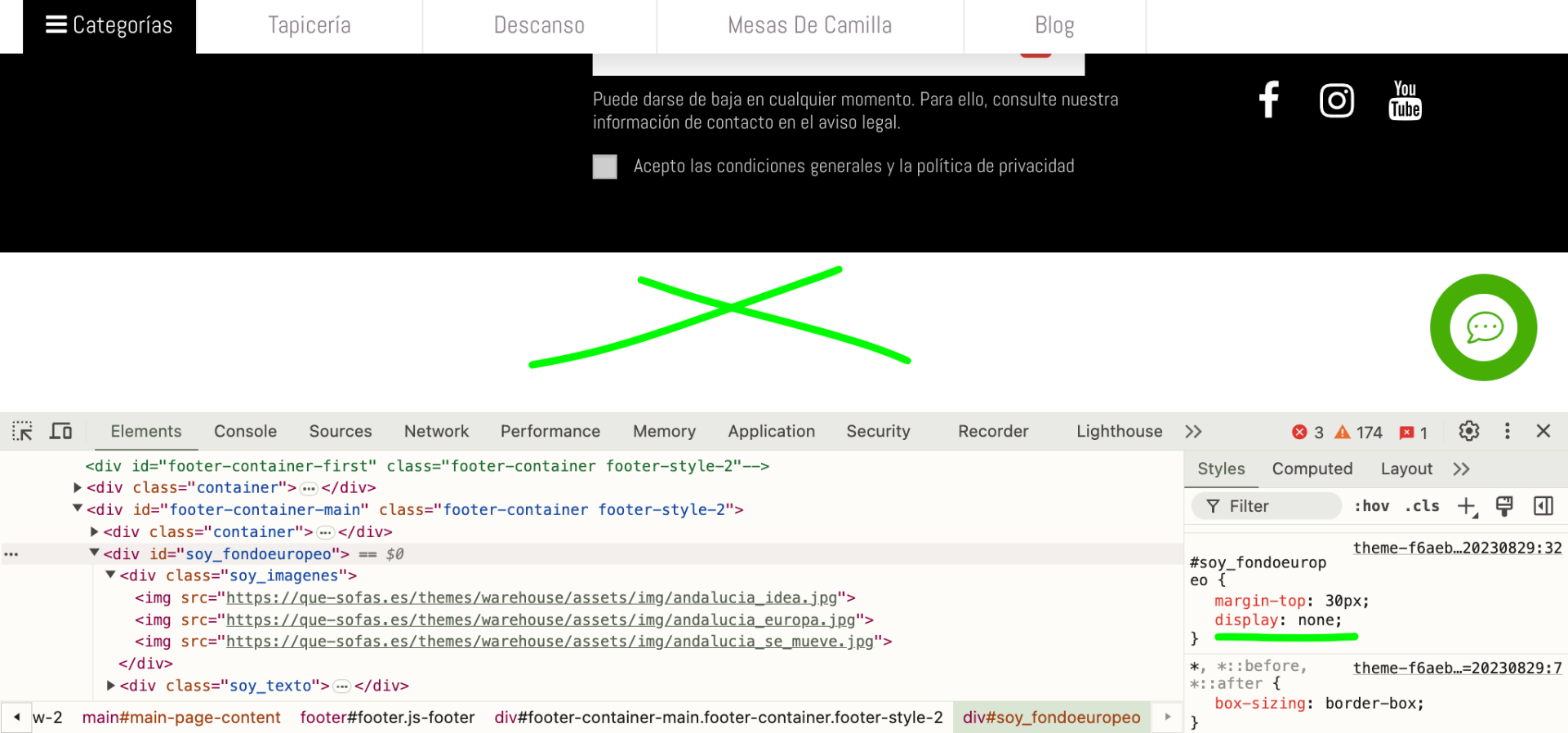
Task: Open the green live chat bubble
Action: [1484, 327]
